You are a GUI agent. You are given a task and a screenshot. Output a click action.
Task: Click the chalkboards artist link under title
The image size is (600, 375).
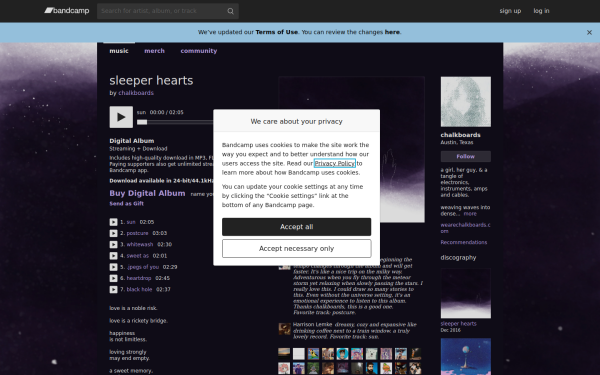coord(136,93)
